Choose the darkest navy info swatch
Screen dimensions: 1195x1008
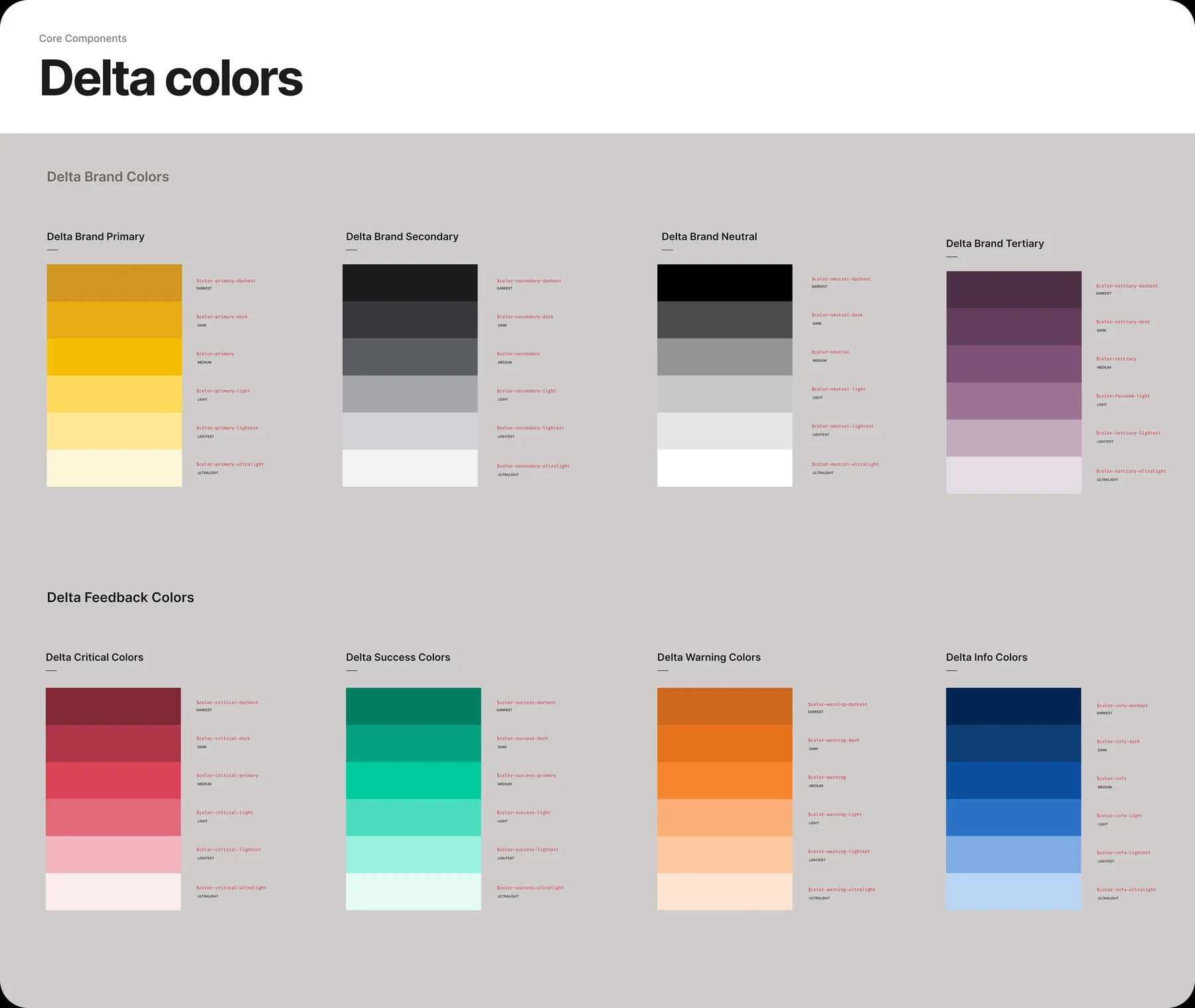click(x=1013, y=706)
